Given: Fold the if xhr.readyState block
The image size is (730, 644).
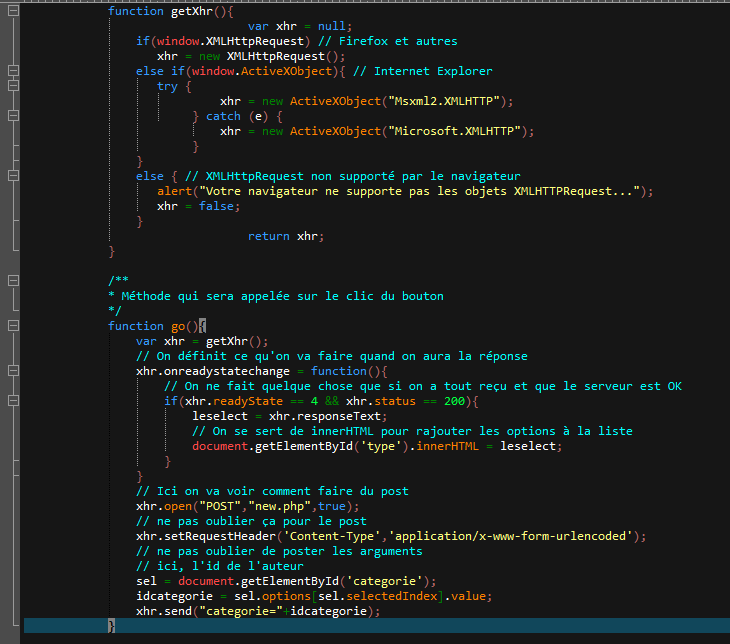Looking at the screenshot, I should point(12,401).
